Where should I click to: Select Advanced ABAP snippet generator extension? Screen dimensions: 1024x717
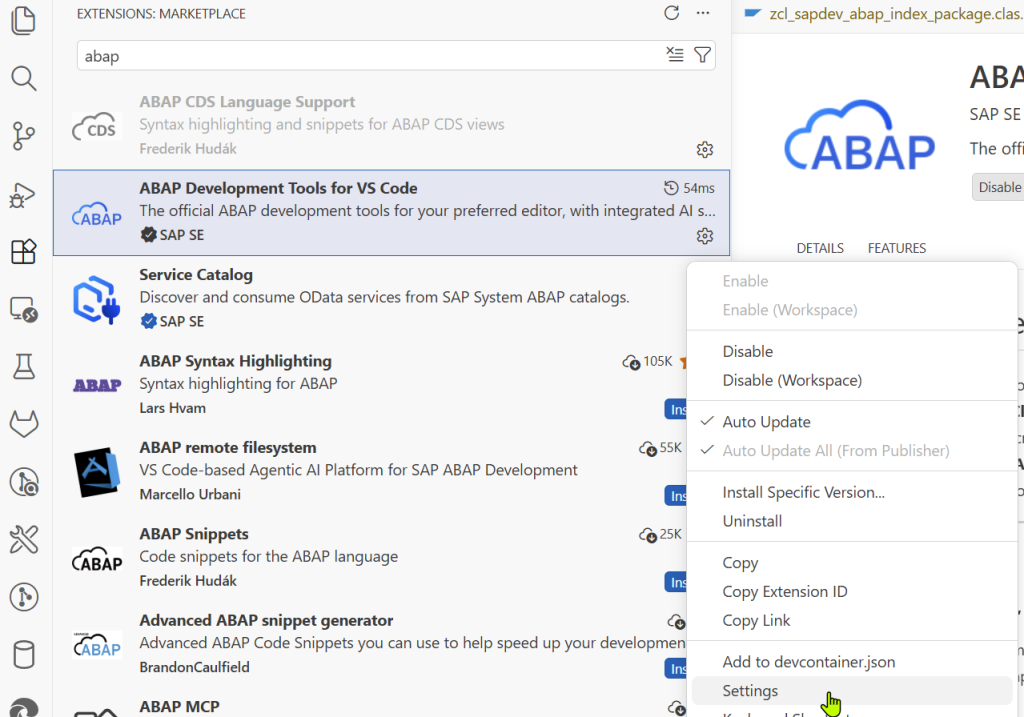pos(370,643)
